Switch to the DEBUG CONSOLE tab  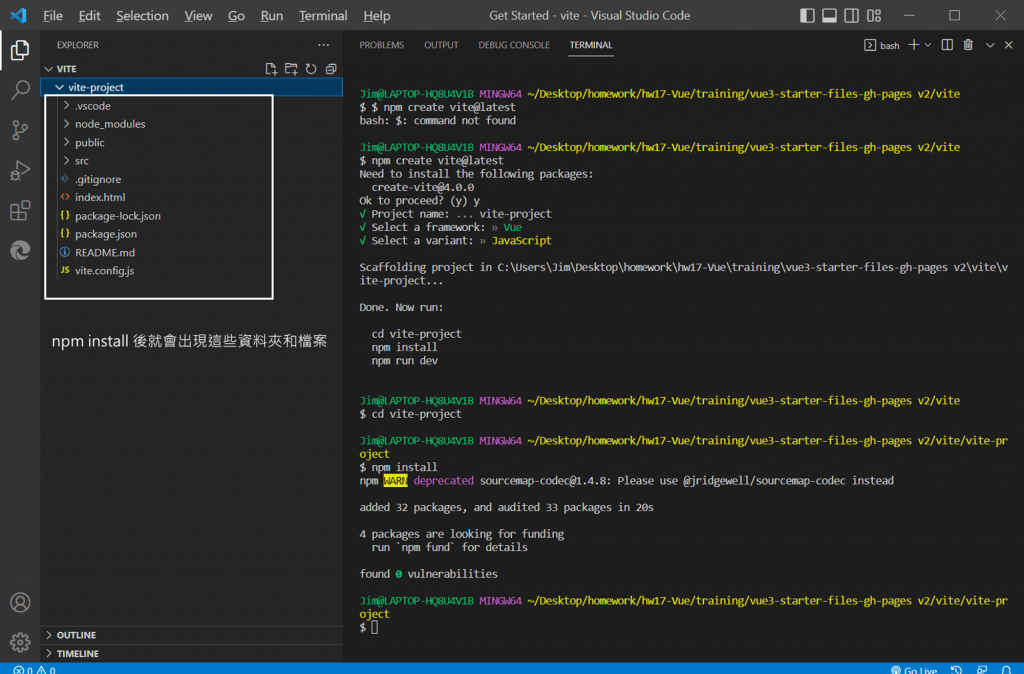click(514, 45)
